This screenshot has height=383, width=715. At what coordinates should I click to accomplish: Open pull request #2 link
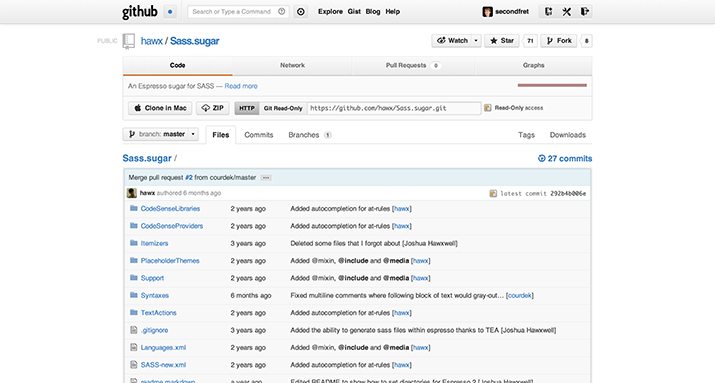189,177
